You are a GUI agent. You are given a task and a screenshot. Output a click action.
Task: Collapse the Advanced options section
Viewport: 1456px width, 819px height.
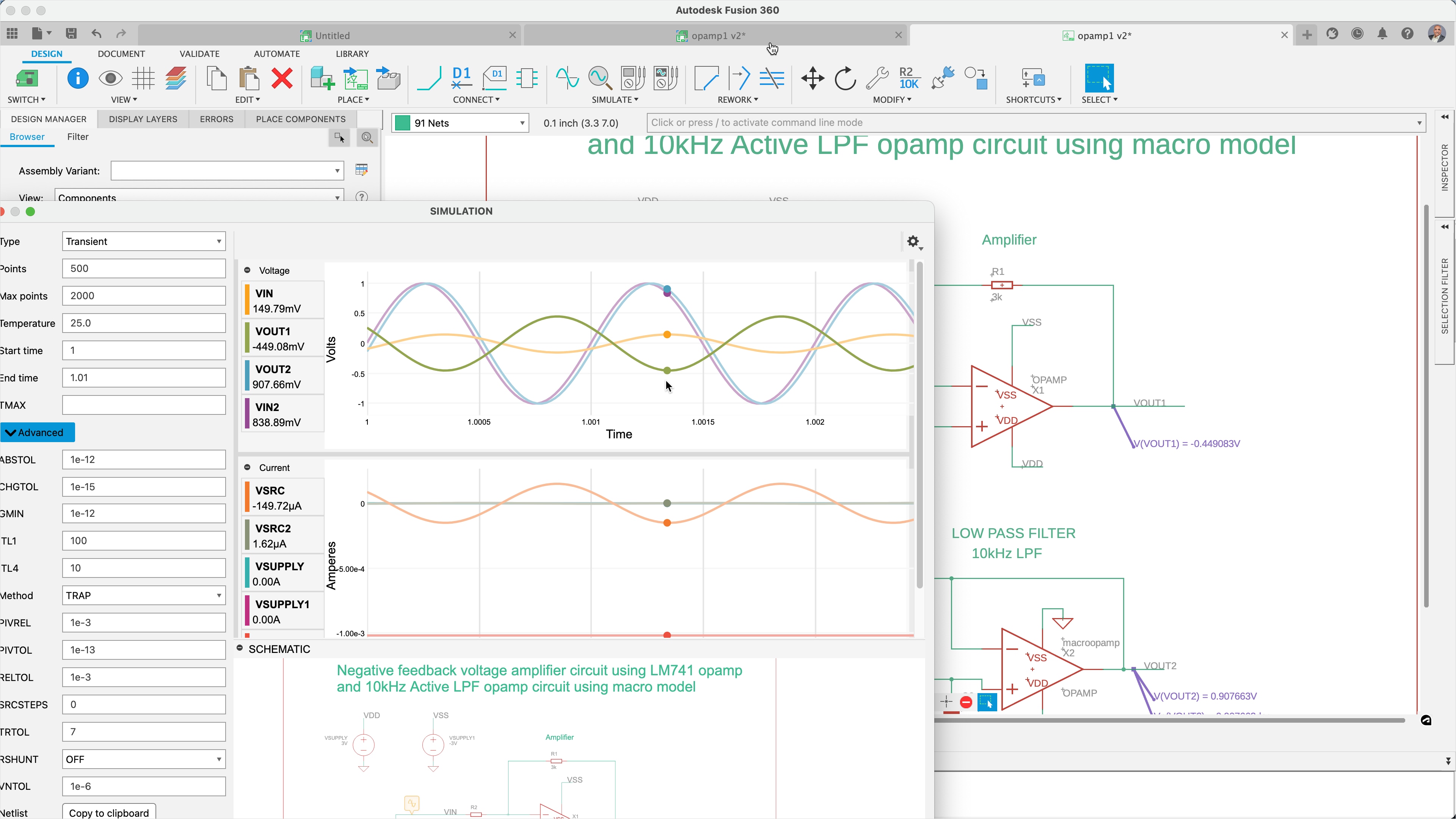click(37, 432)
